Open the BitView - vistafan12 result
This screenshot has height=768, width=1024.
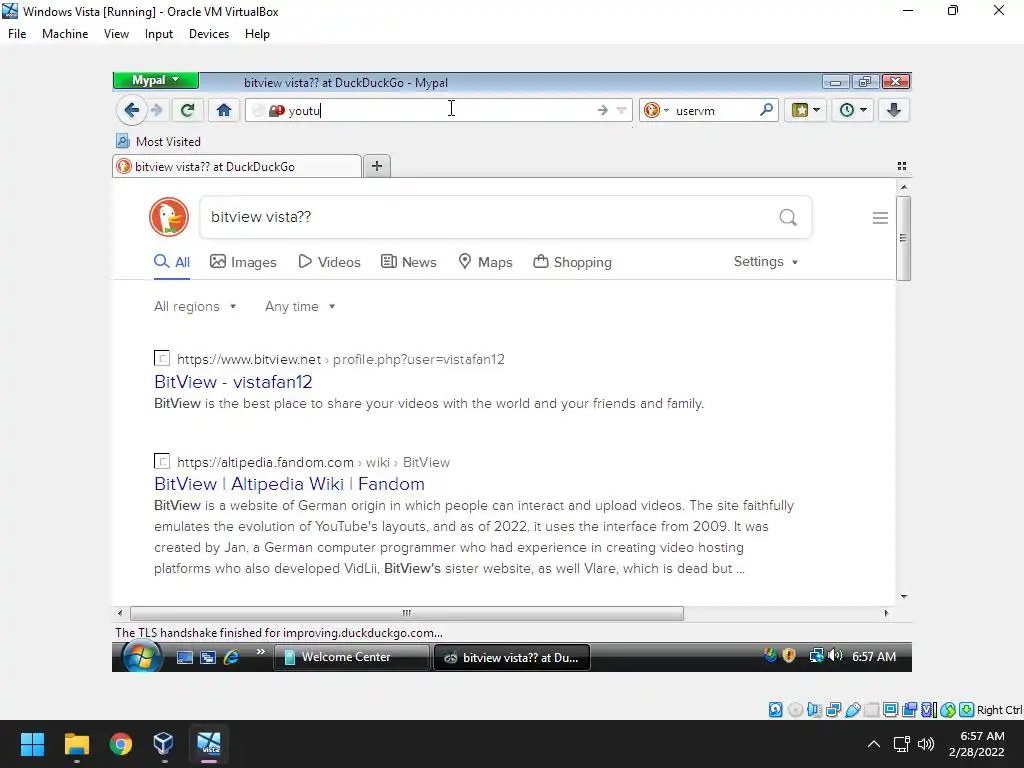(233, 382)
